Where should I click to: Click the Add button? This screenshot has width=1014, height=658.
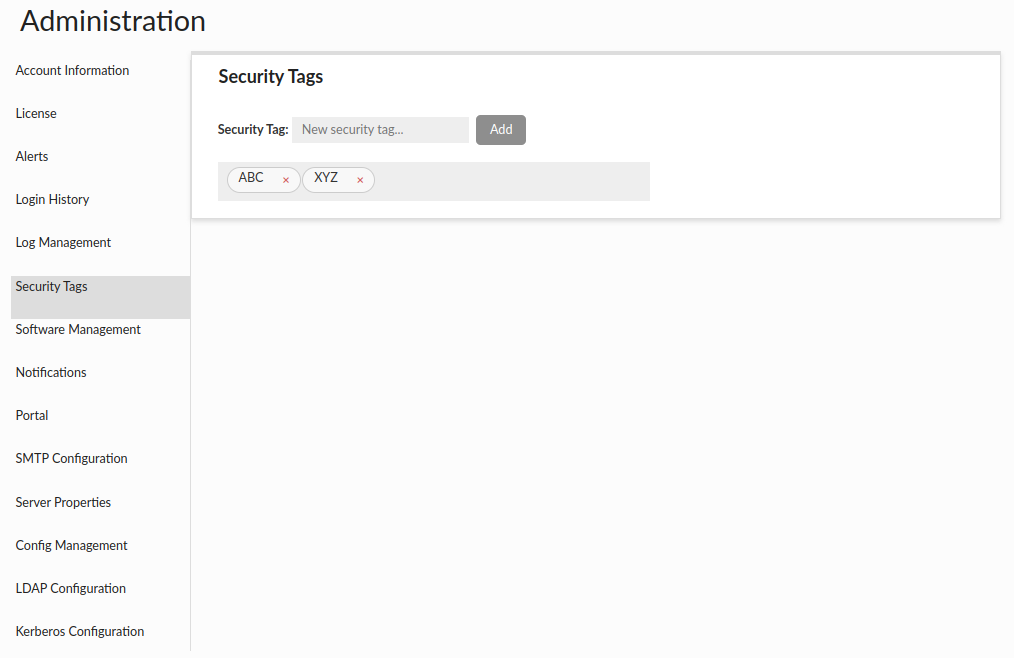coord(500,130)
